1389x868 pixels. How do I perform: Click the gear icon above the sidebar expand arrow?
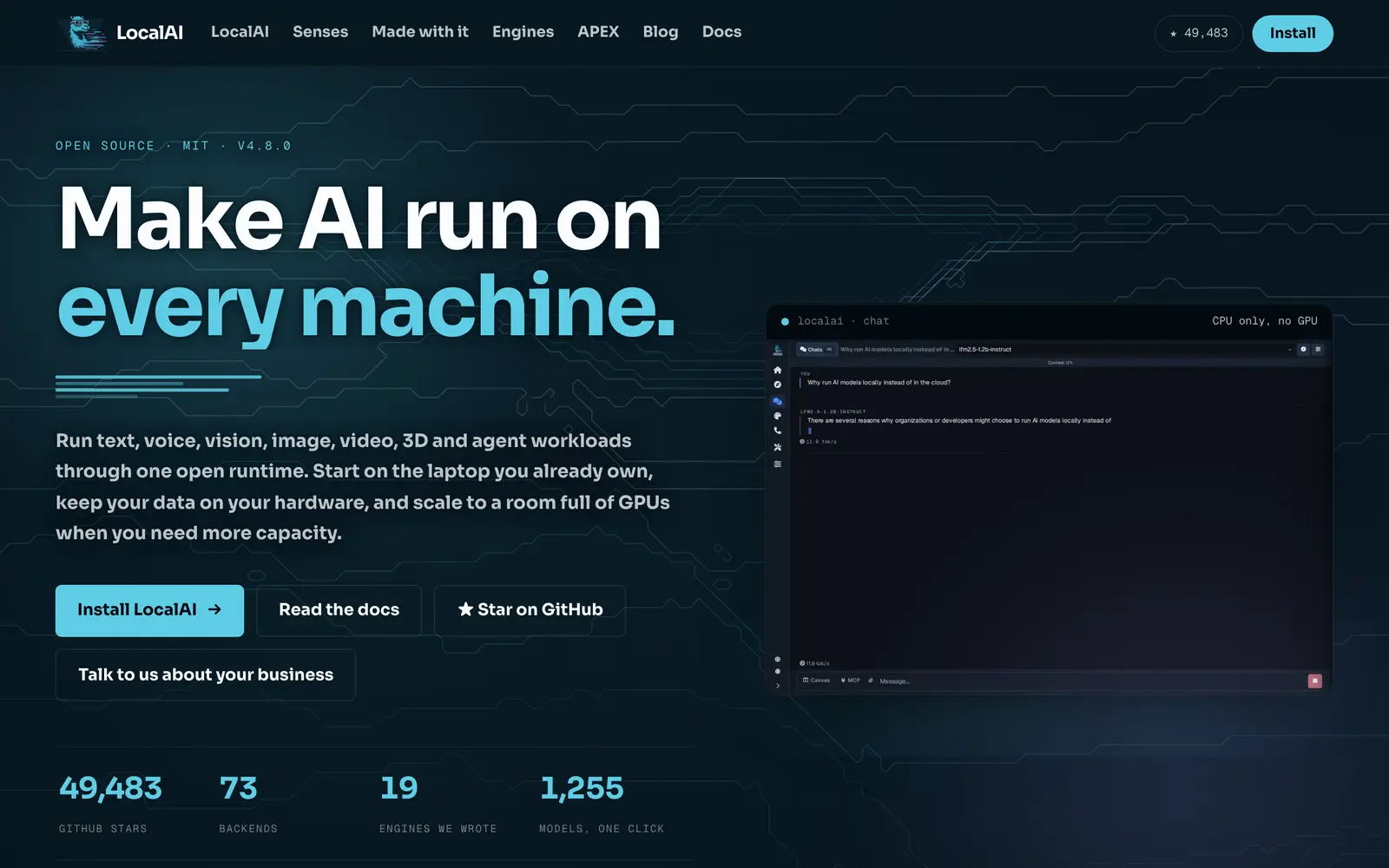[777, 671]
